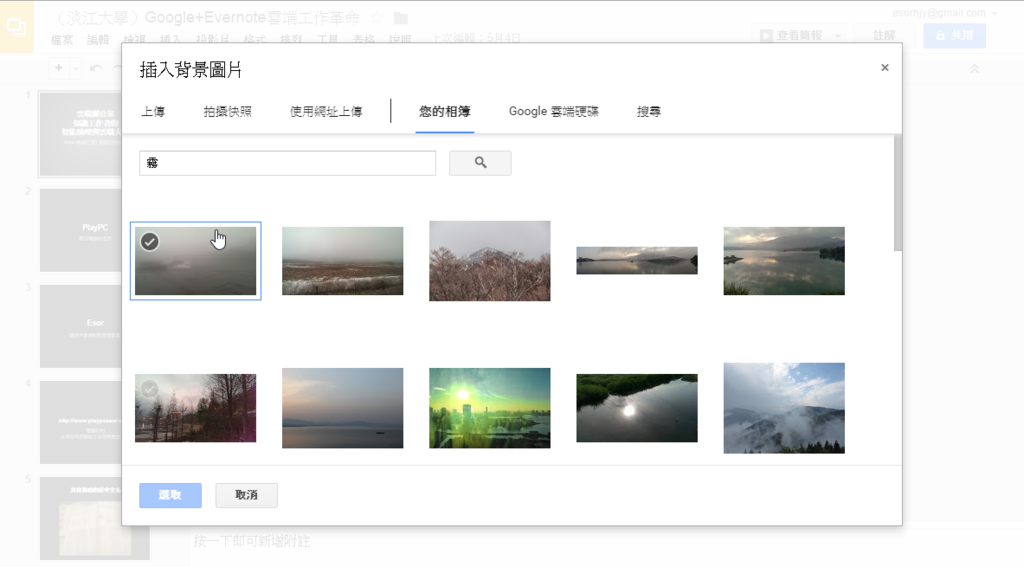Open the 檔案 menu in background
1024x567 pixels.
[63, 39]
